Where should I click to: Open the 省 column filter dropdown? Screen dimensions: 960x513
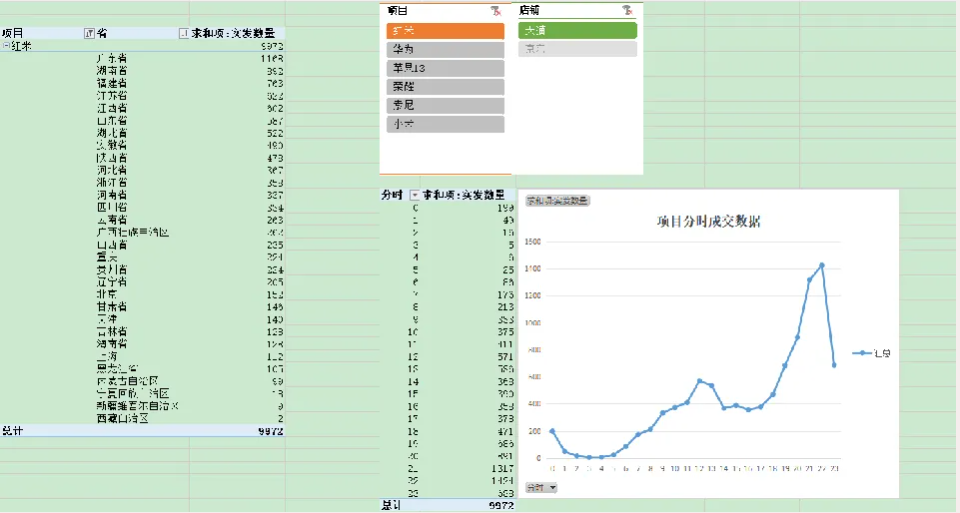point(183,33)
